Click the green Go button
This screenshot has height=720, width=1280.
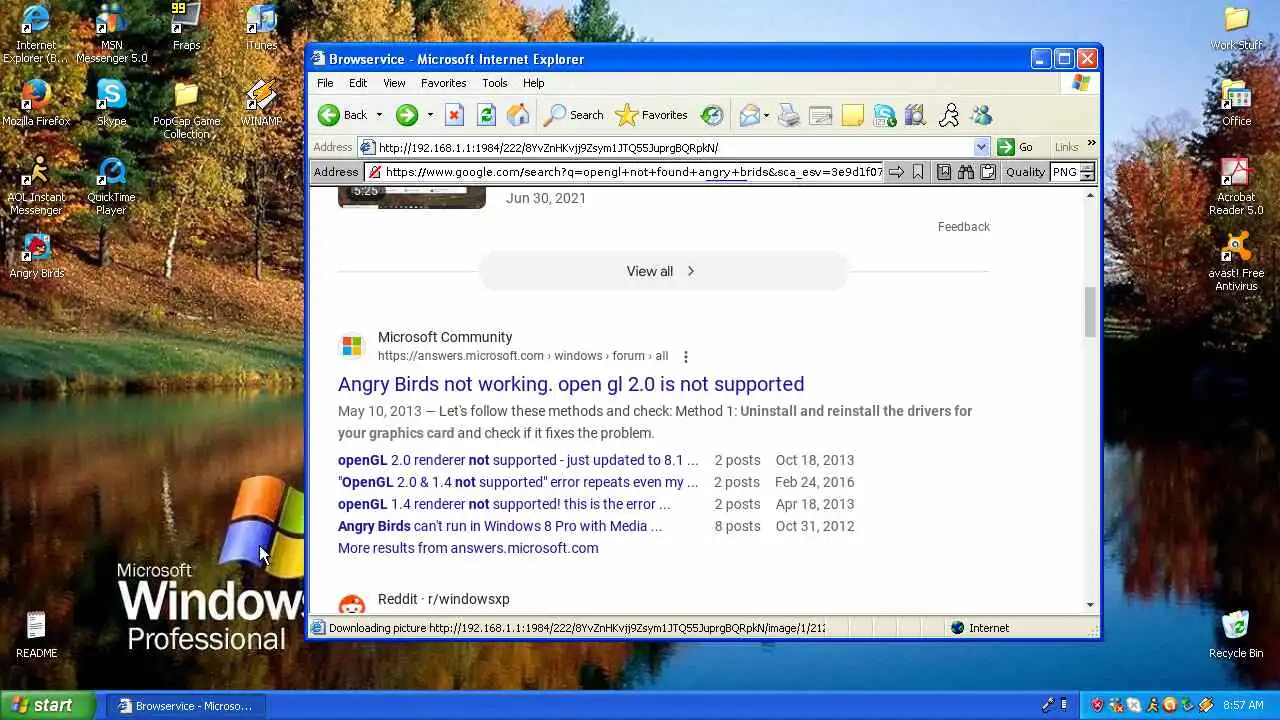pos(1015,147)
